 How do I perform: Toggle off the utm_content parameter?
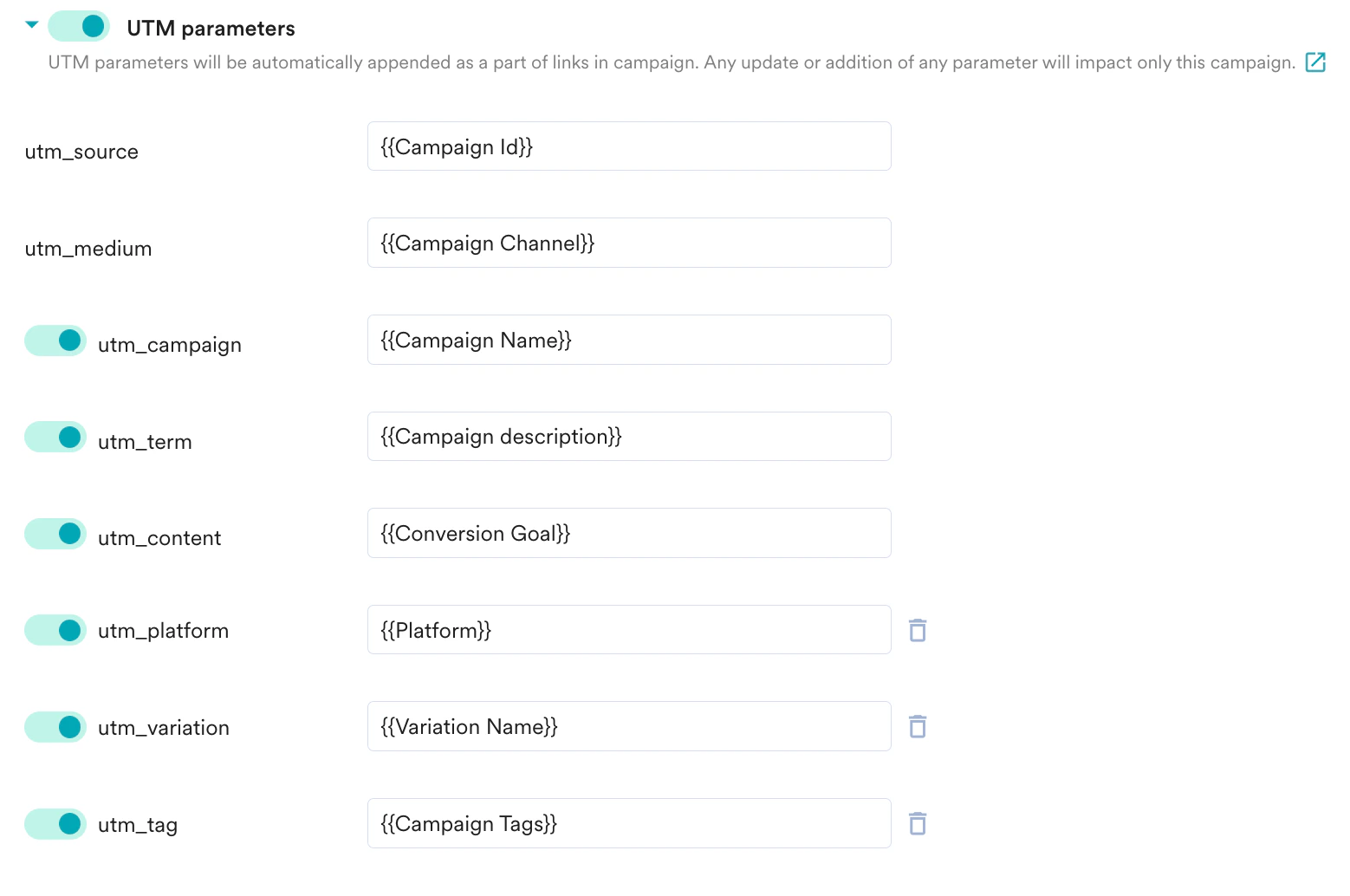[x=55, y=534]
